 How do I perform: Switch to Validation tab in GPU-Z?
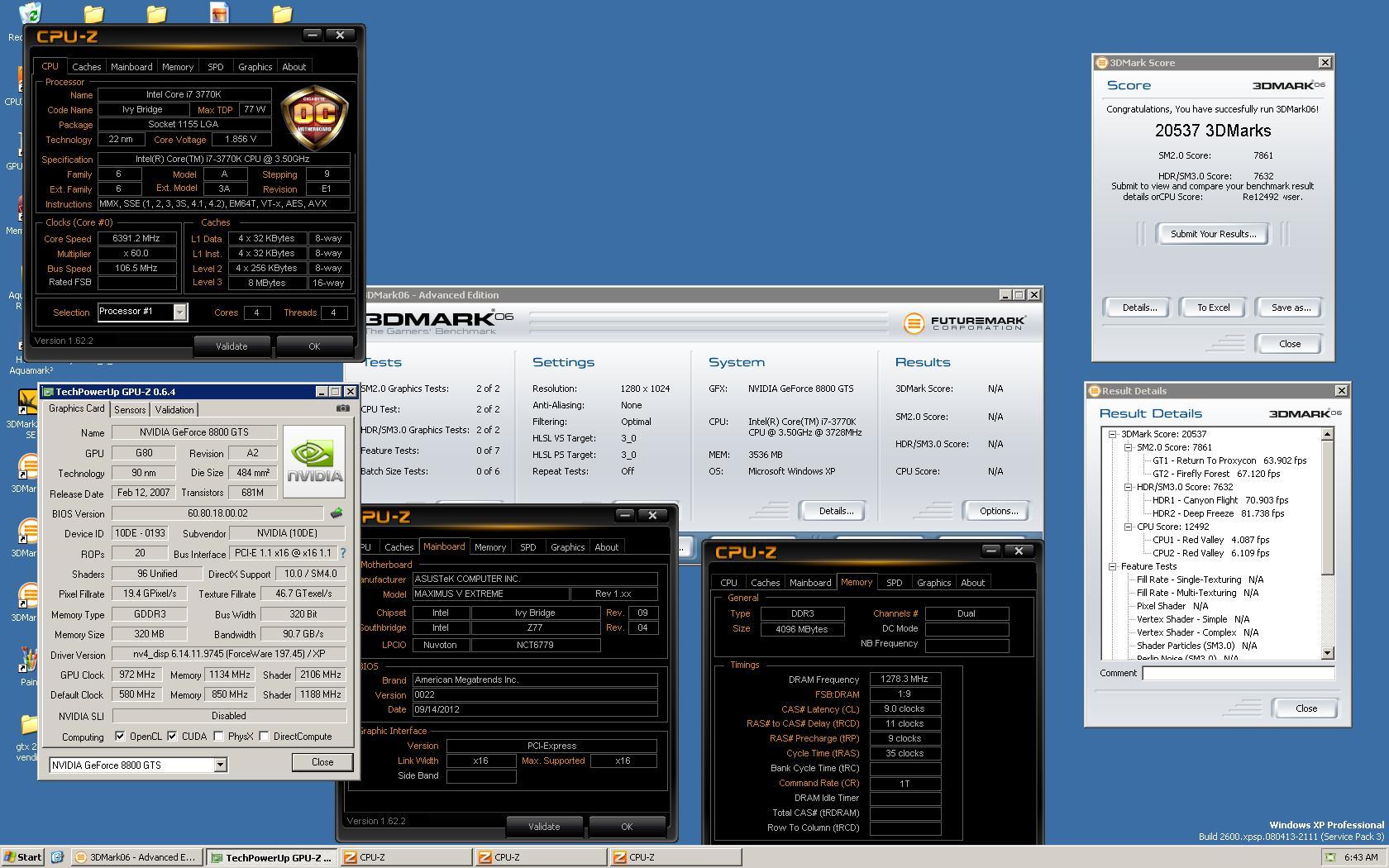tap(174, 409)
